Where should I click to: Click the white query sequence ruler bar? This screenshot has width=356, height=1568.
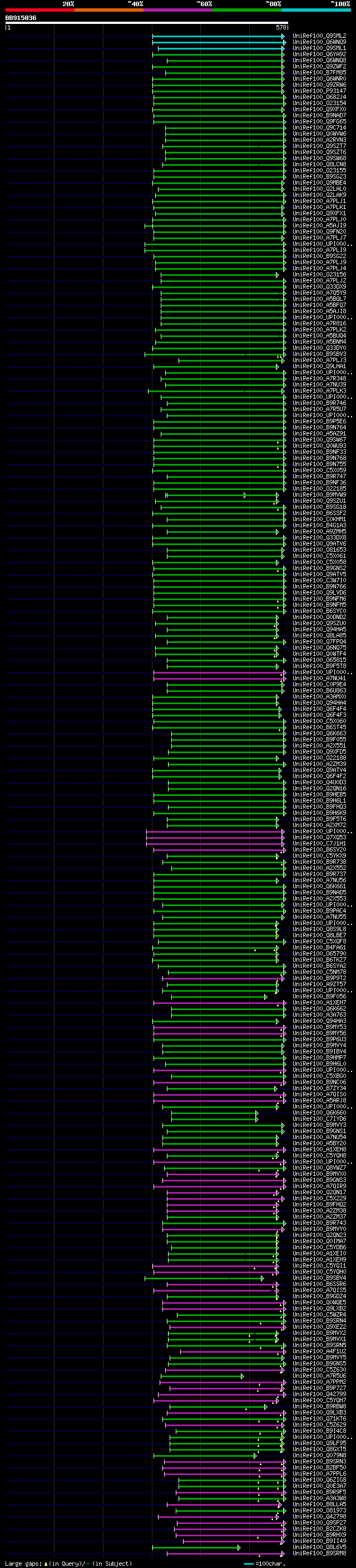point(147,22)
